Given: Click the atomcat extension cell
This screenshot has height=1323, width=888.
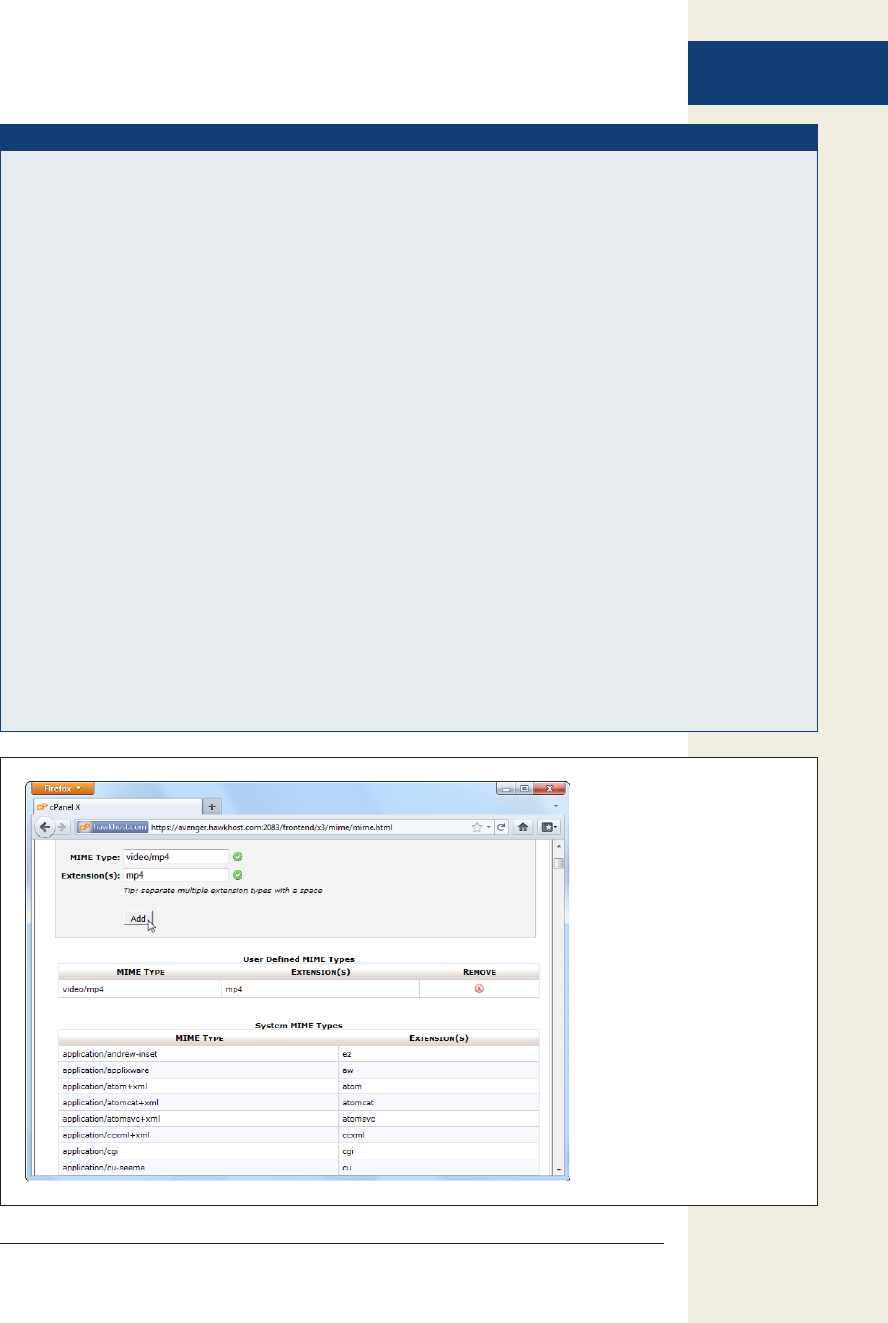Looking at the screenshot, I should [x=439, y=1102].
